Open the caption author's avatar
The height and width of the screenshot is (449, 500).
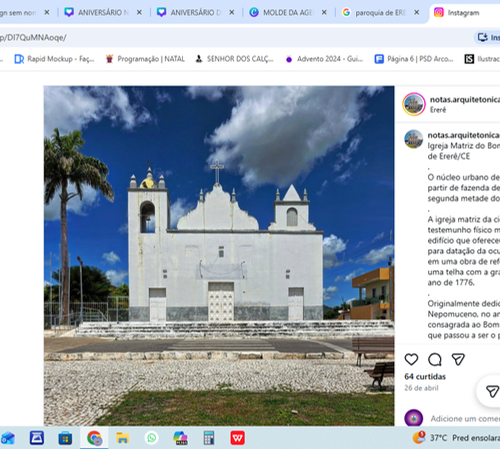coord(413,139)
